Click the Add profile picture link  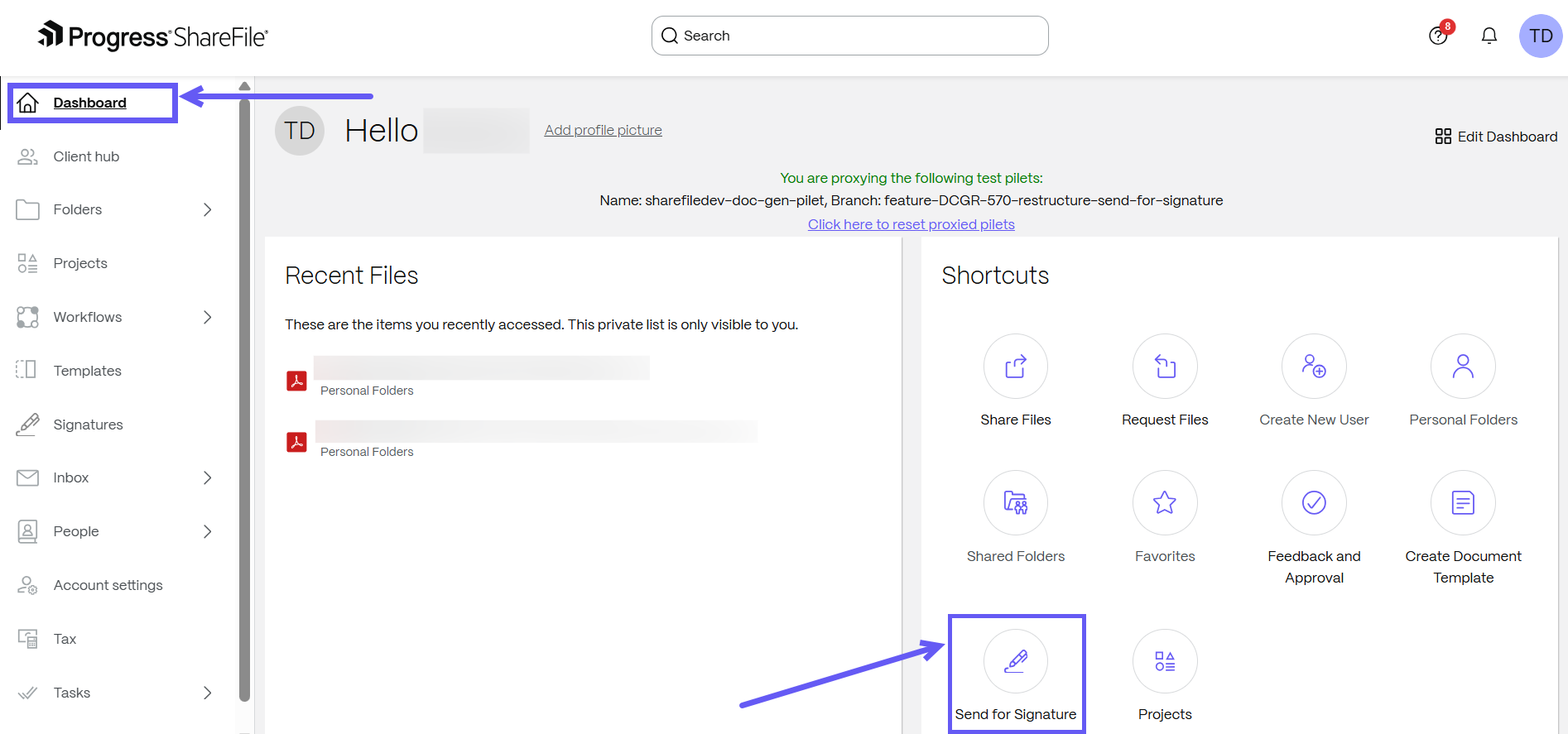pyautogui.click(x=603, y=130)
